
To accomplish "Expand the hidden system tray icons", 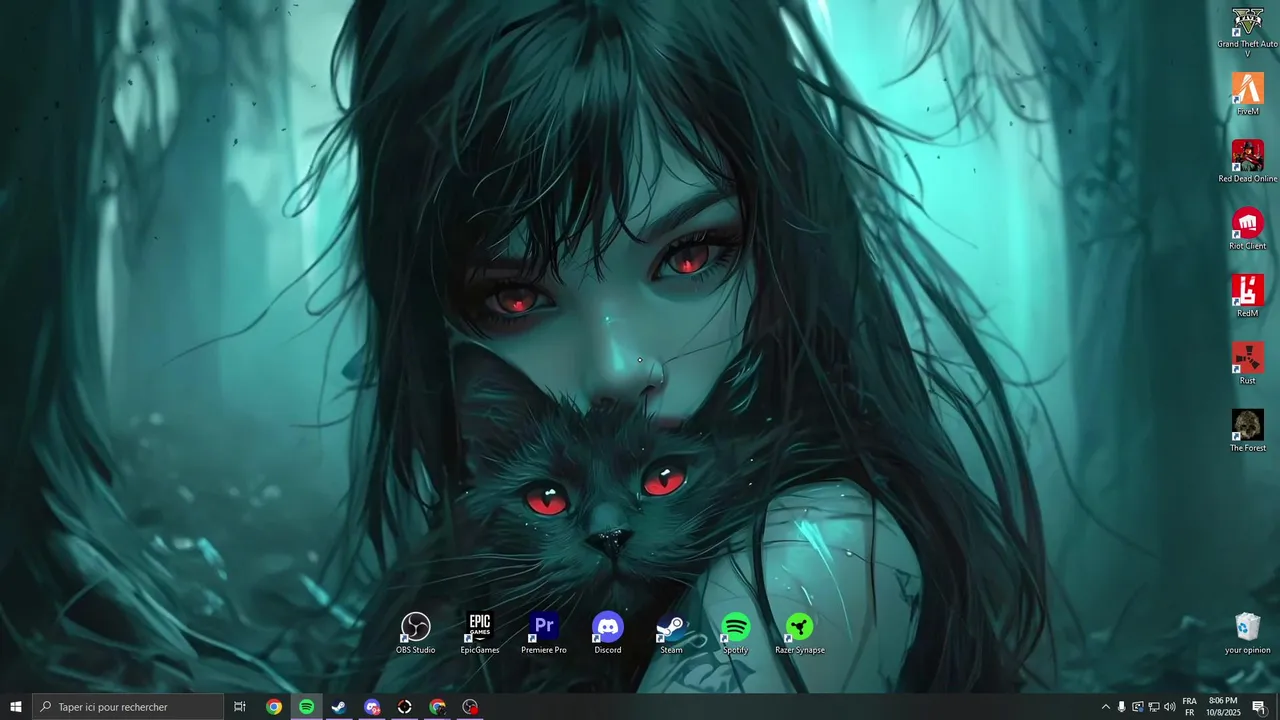I will 1105,707.
